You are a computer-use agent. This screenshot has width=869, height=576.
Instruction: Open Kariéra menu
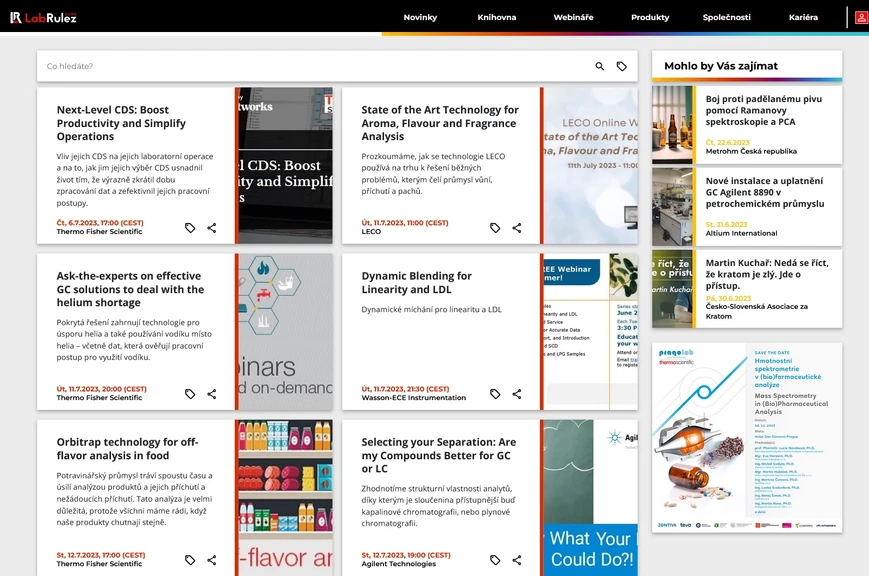pos(803,17)
